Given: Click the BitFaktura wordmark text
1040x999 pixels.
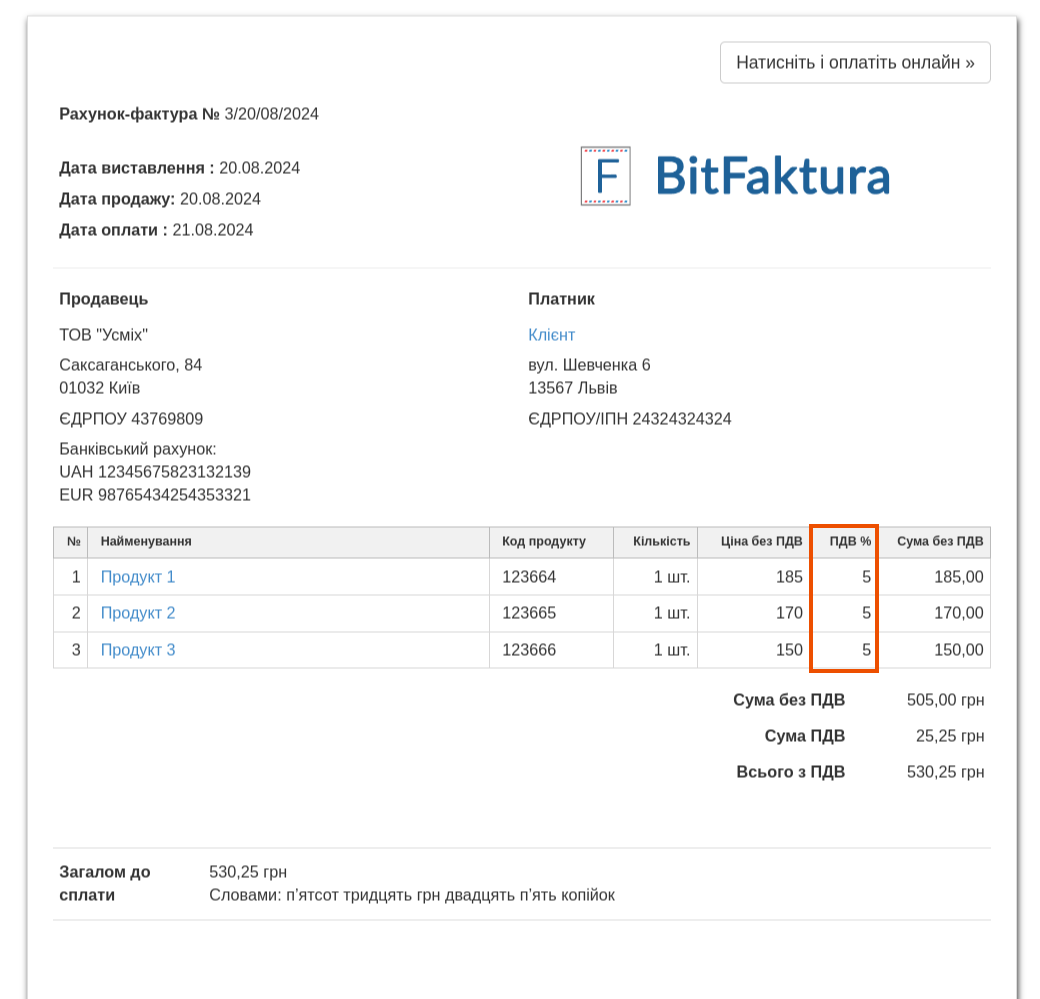Looking at the screenshot, I should click(x=772, y=176).
